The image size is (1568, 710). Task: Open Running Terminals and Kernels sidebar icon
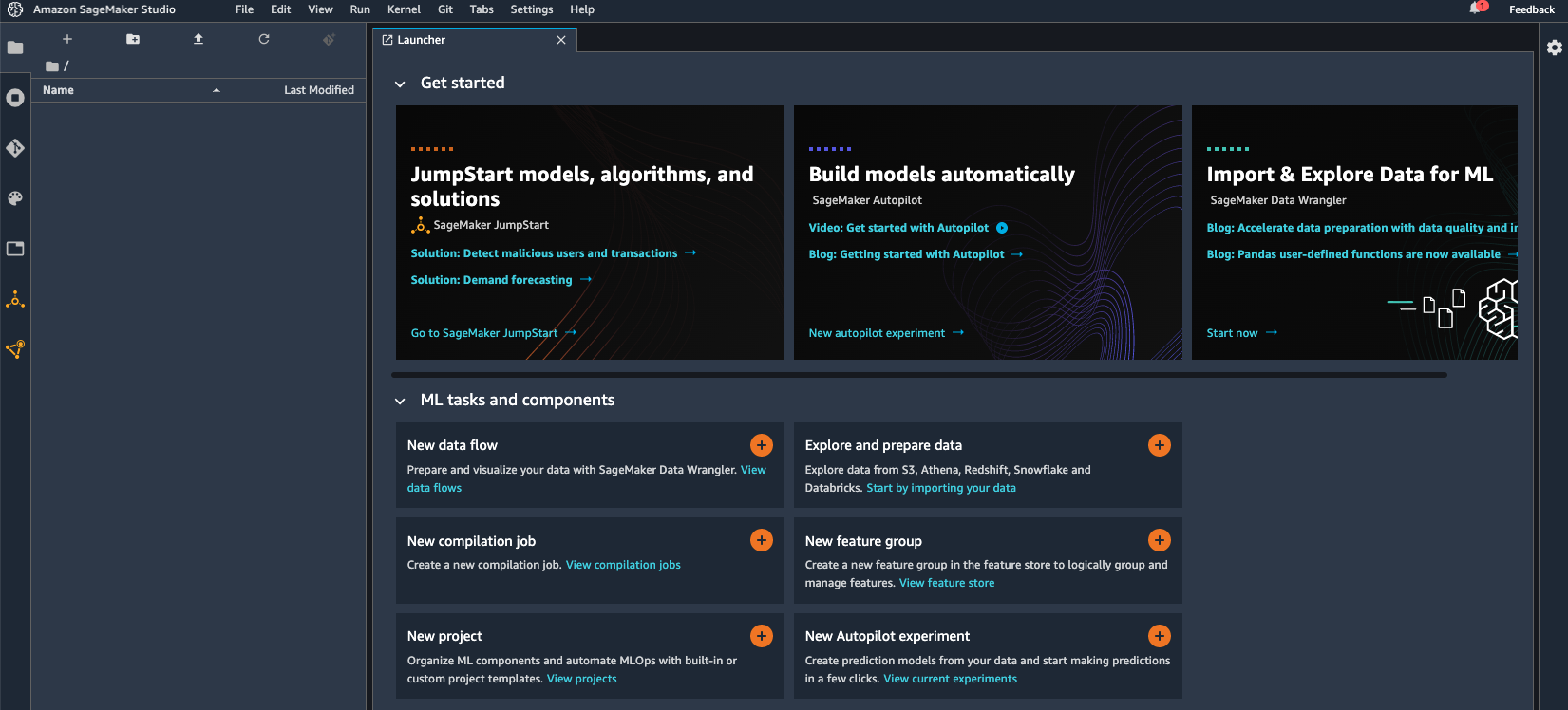click(15, 98)
